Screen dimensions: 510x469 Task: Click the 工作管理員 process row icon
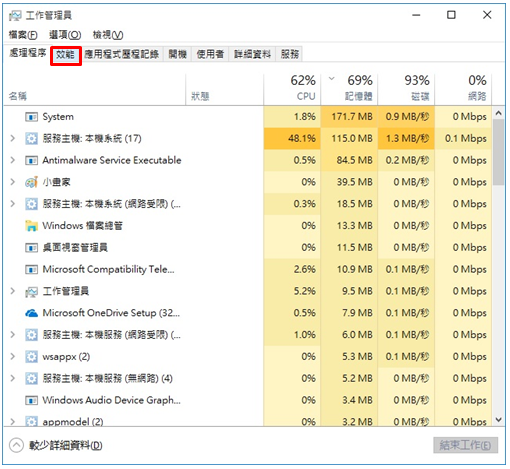[x=31, y=292]
